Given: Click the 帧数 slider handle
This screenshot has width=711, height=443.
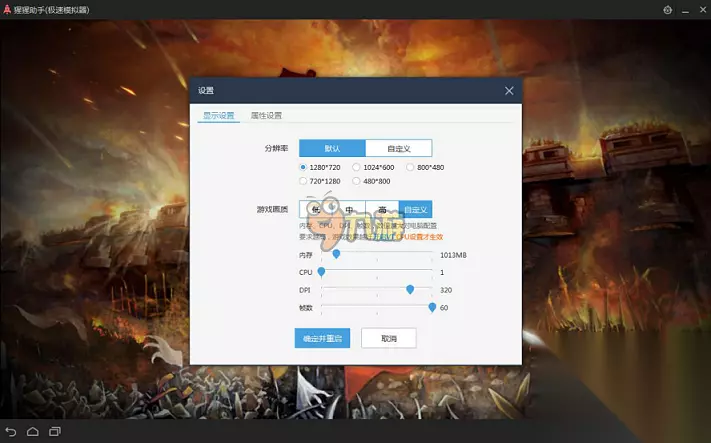Looking at the screenshot, I should [x=432, y=307].
